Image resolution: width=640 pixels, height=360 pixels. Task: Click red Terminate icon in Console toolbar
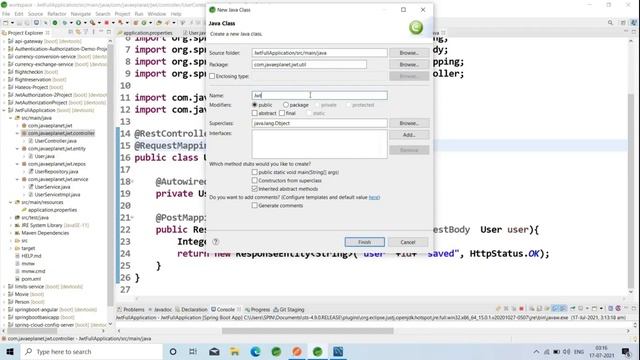pyautogui.click(x=521, y=309)
